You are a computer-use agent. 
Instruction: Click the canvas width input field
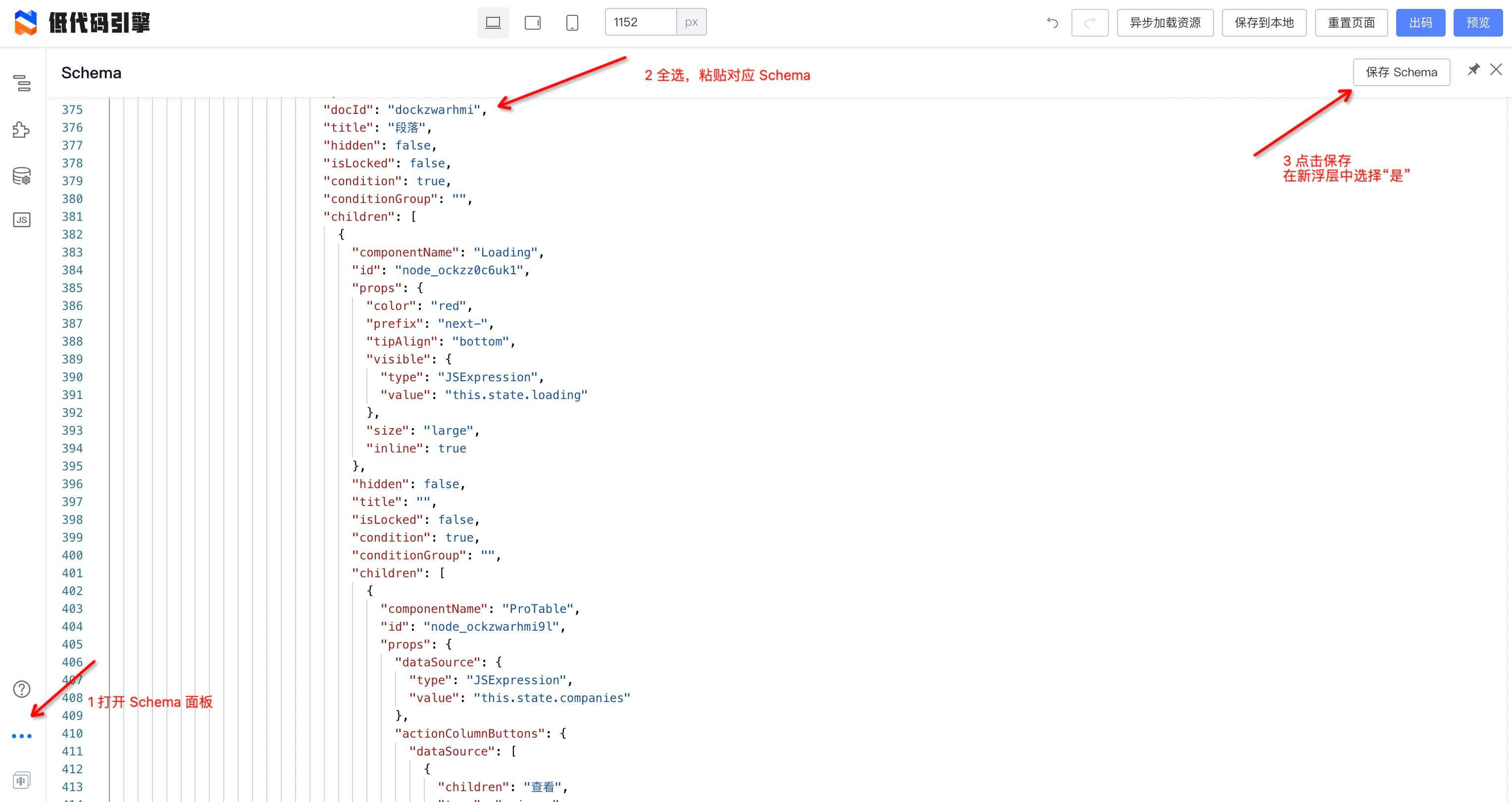(640, 22)
